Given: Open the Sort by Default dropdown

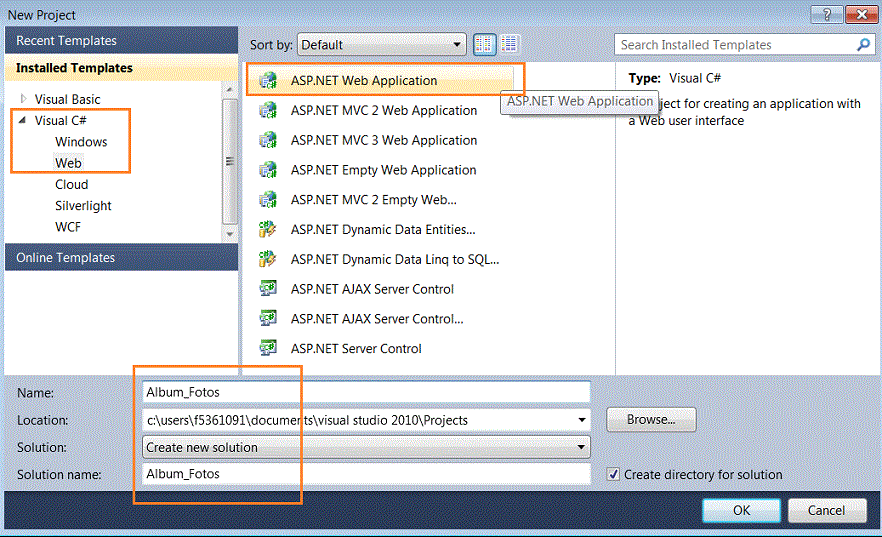Looking at the screenshot, I should point(381,44).
